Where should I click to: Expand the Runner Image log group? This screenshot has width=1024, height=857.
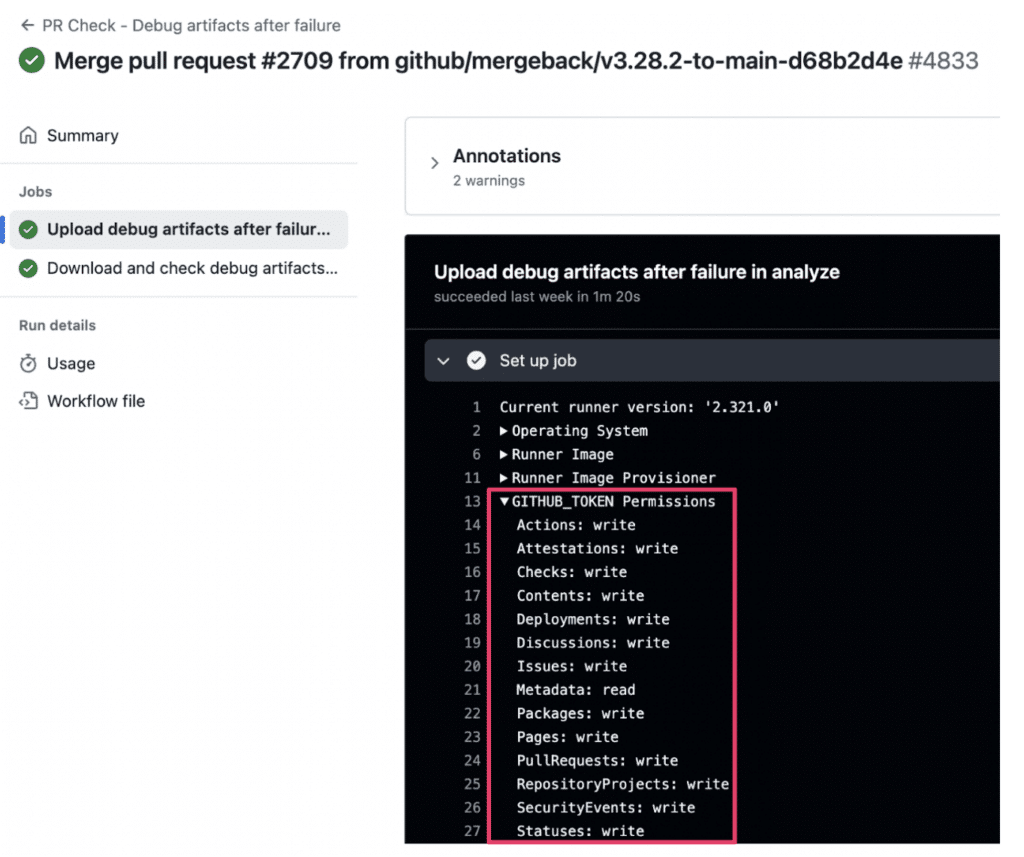point(504,454)
